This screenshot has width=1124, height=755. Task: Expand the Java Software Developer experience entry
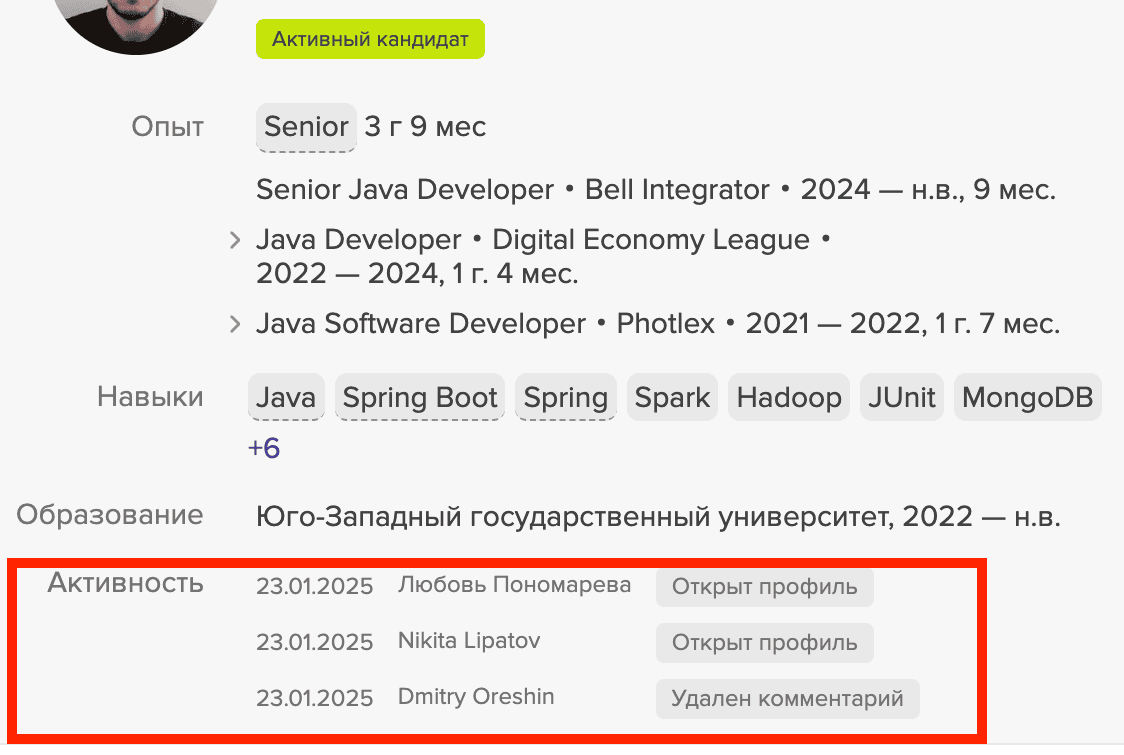point(235,324)
